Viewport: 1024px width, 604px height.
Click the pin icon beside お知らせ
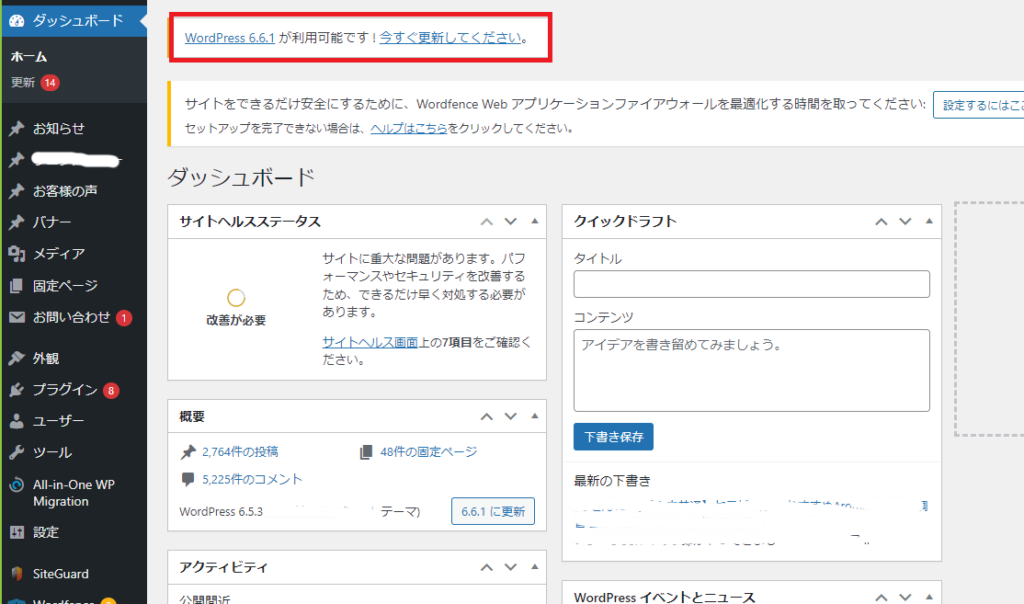coord(17,128)
